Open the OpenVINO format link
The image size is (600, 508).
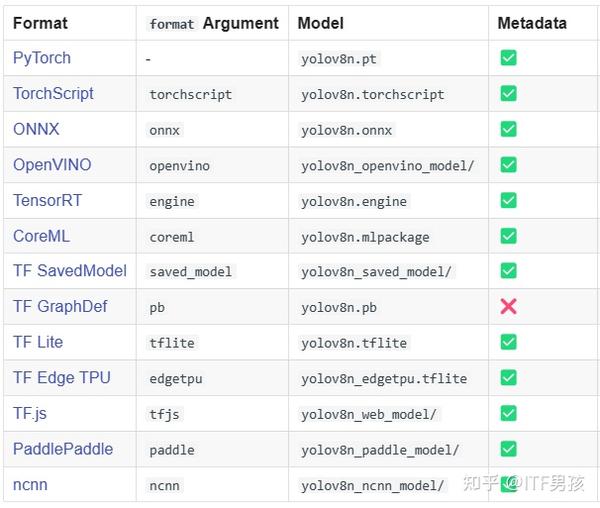pos(52,165)
